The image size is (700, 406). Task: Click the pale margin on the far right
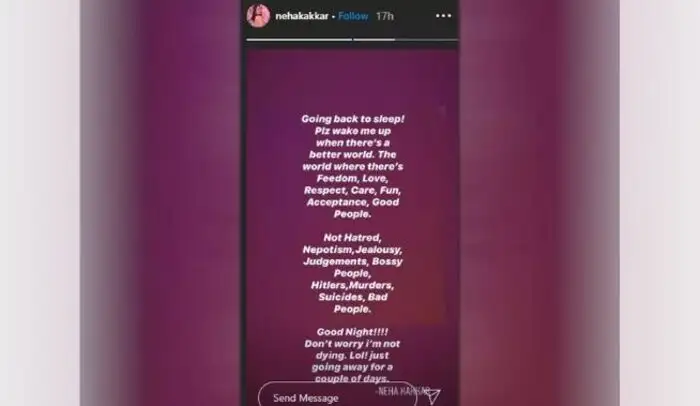click(x=660, y=203)
